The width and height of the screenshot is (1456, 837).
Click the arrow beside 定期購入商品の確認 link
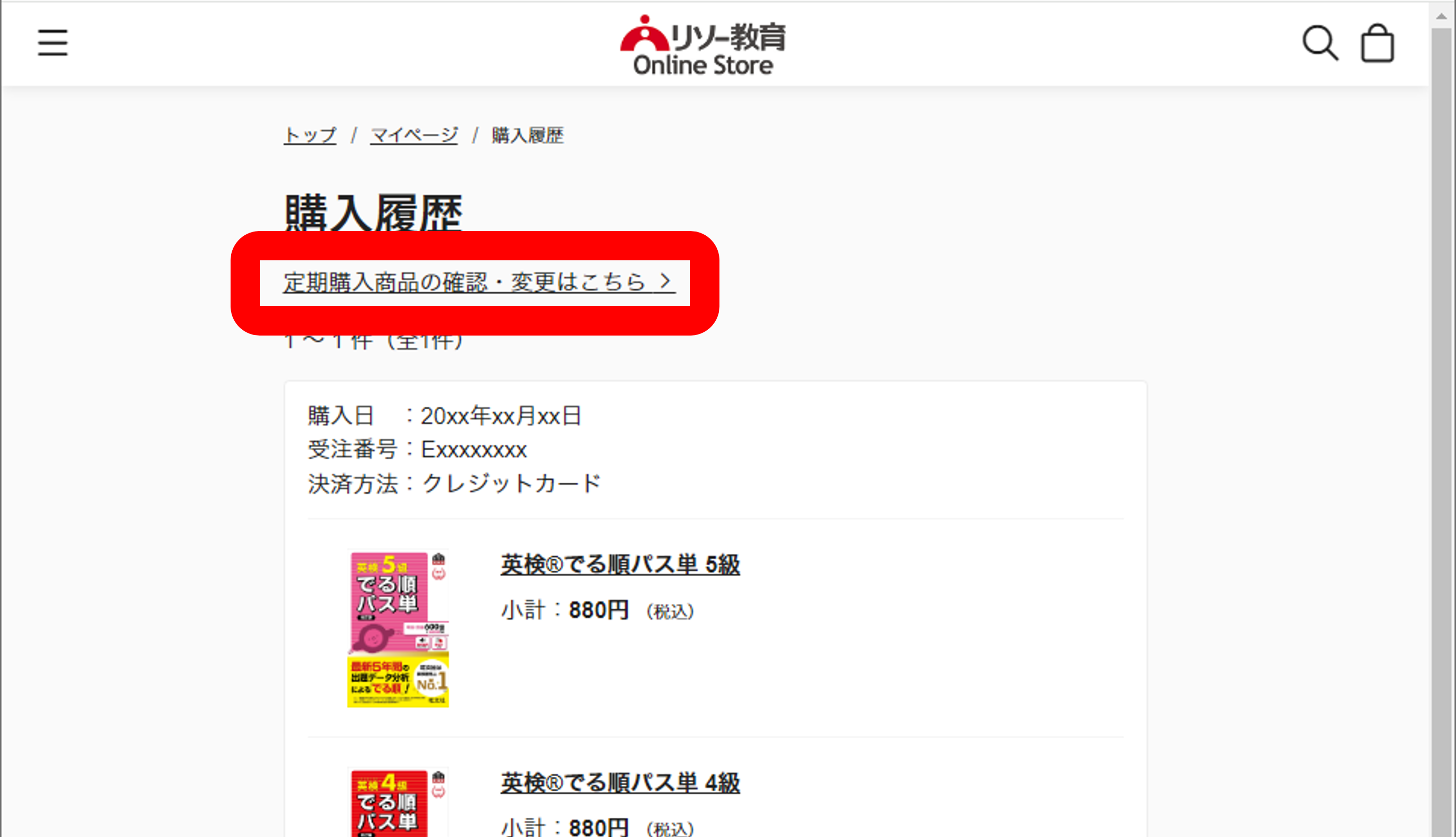[666, 281]
